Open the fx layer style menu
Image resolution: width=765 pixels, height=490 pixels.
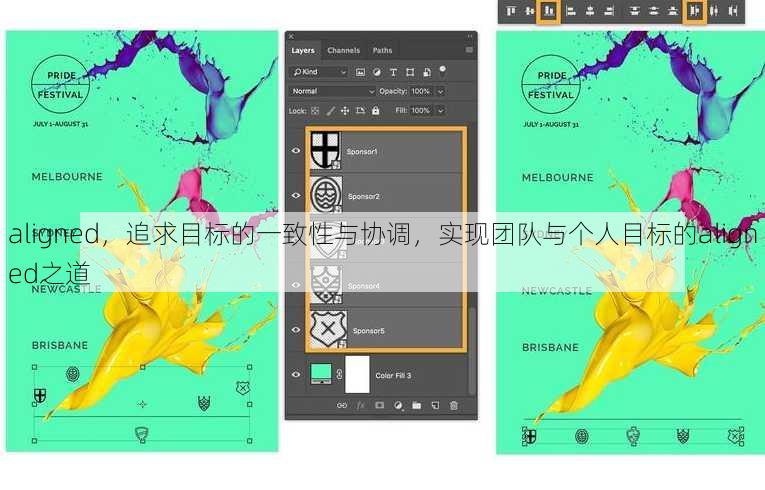click(x=361, y=406)
